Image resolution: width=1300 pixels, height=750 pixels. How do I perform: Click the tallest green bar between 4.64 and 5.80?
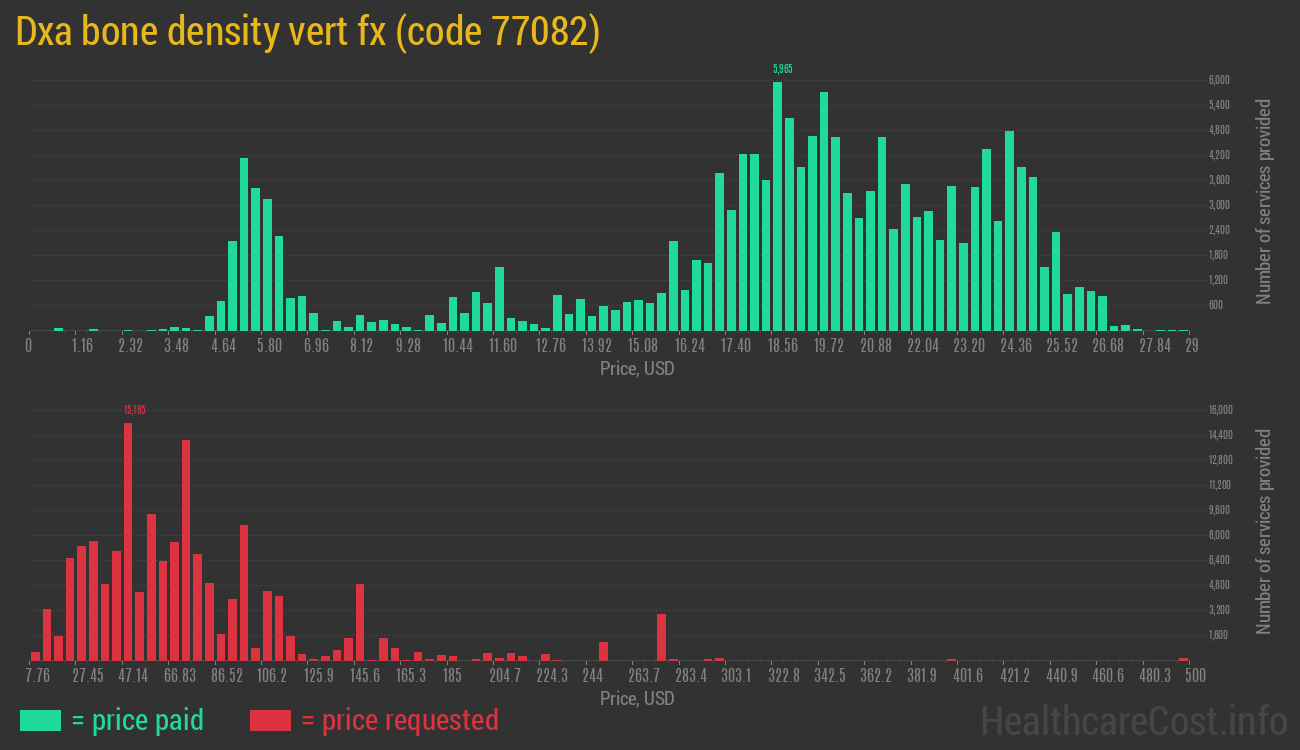click(244, 245)
